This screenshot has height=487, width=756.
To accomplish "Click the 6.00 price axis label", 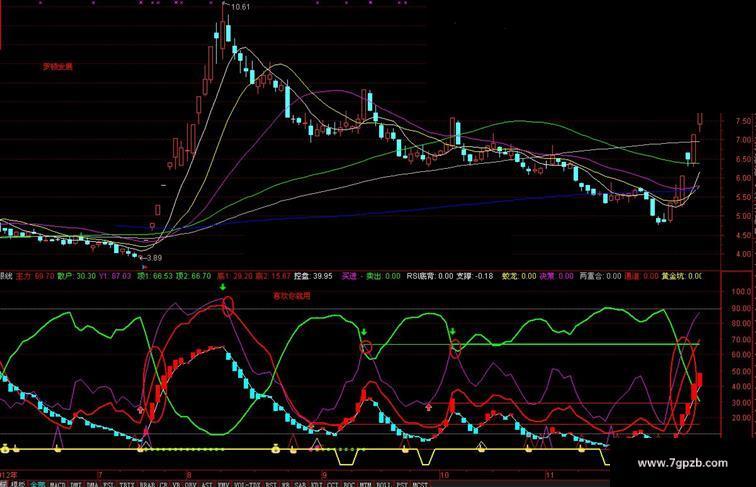I will click(x=743, y=178).
